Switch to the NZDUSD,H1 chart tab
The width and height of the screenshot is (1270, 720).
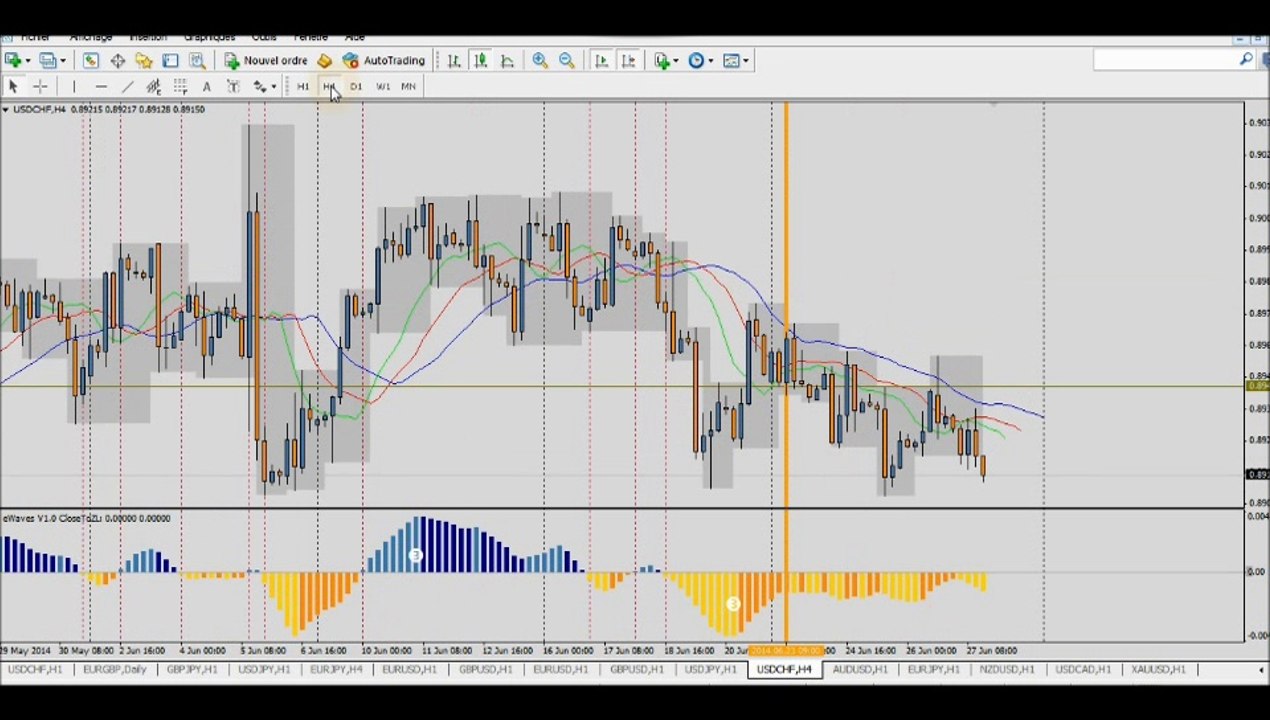tap(1007, 669)
